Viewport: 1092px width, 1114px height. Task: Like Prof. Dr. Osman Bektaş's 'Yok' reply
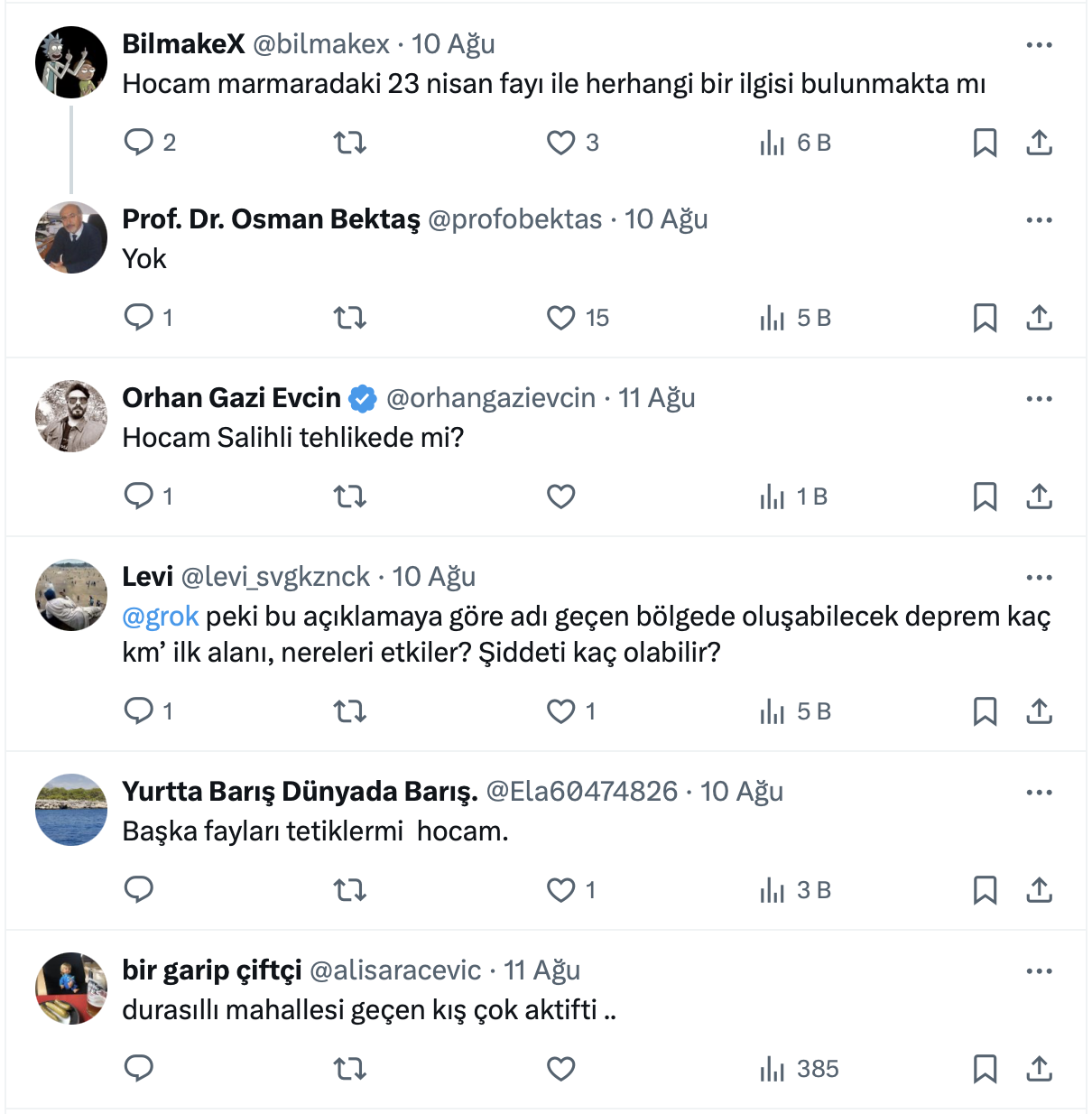coord(560,318)
